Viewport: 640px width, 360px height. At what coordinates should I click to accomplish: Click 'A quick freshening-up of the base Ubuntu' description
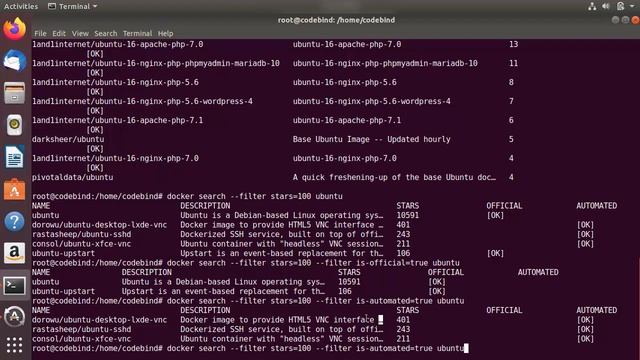coord(394,177)
